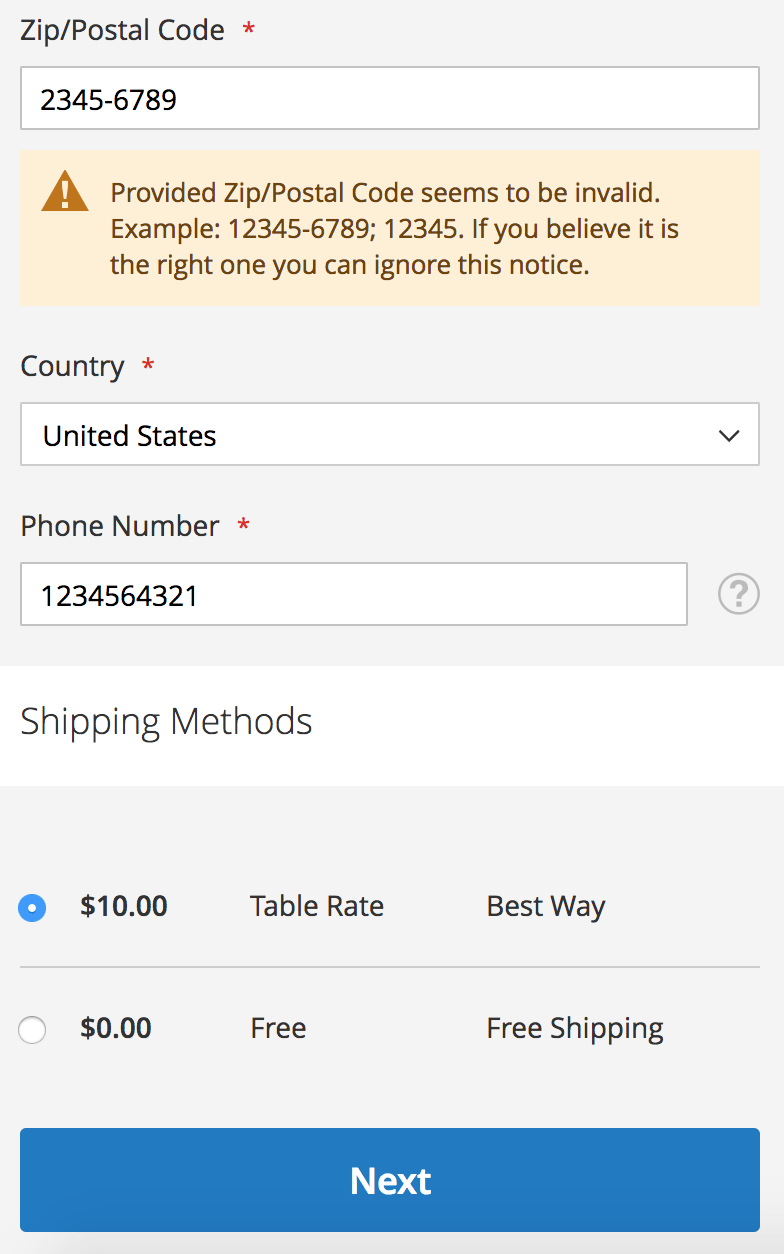Click the Free Shipping carrier text
This screenshot has width=784, height=1254.
point(574,1028)
